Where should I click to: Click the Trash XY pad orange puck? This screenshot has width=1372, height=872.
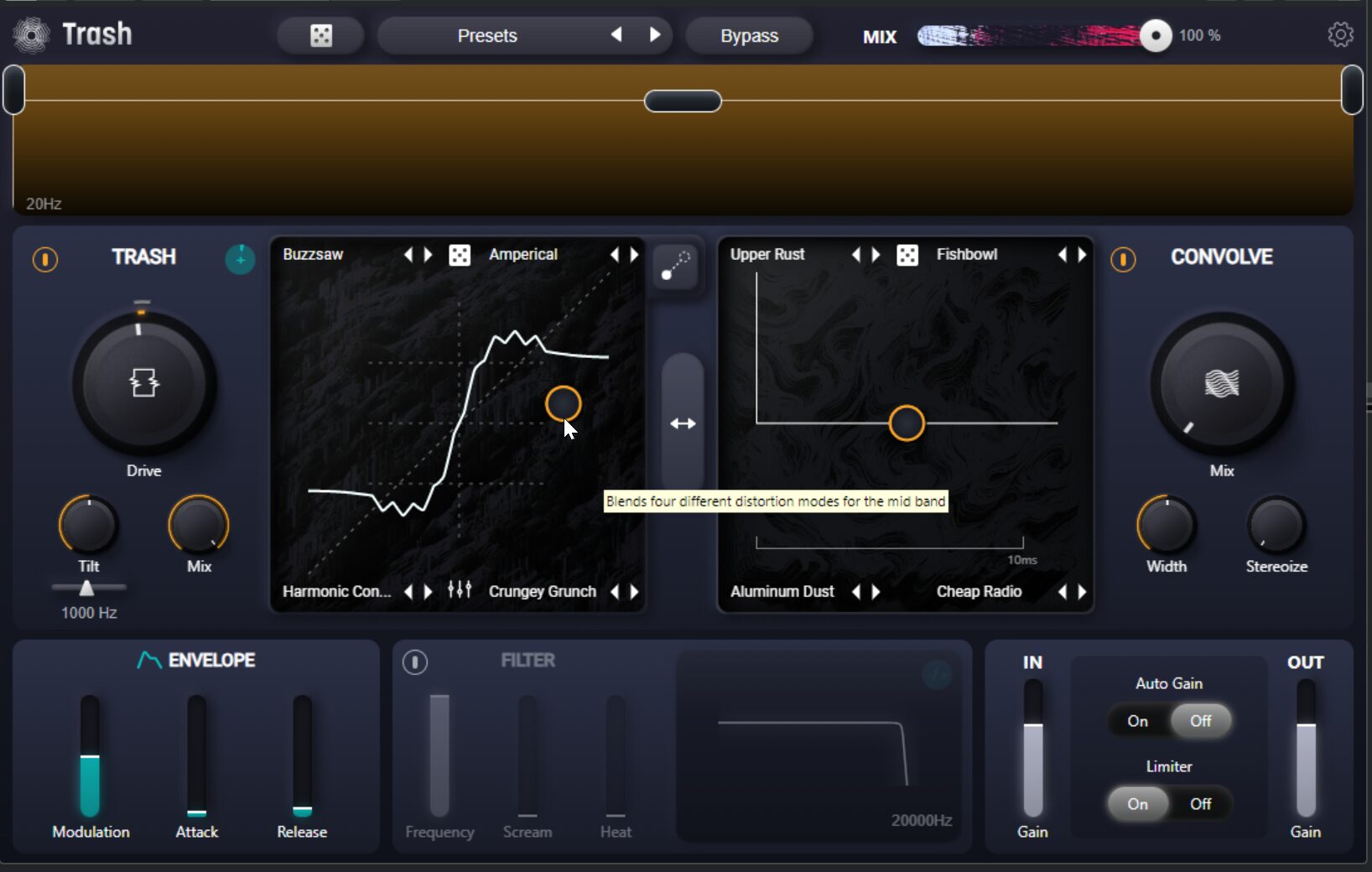click(564, 404)
